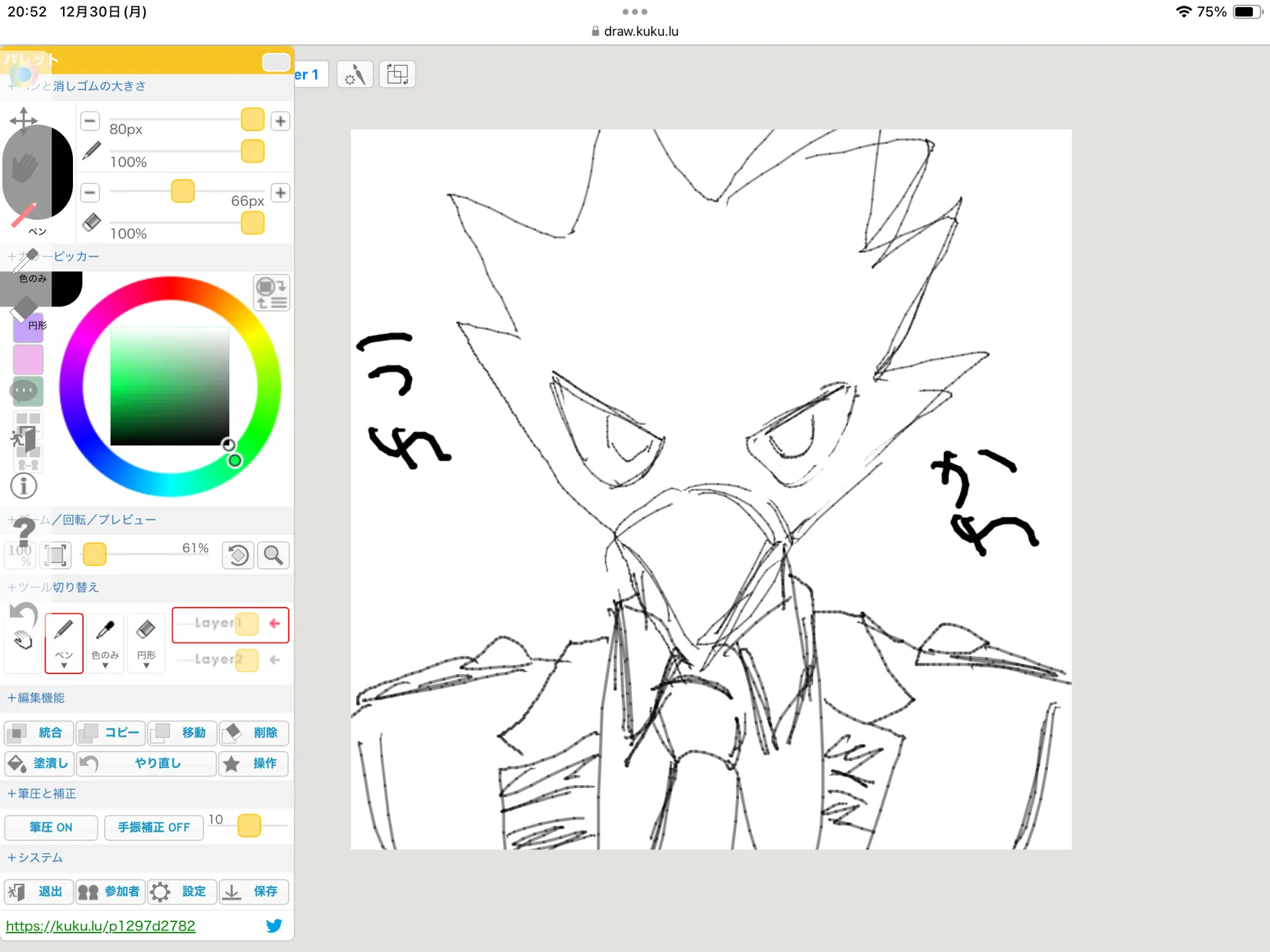Click the fit-to-screen frame icon

click(56, 555)
